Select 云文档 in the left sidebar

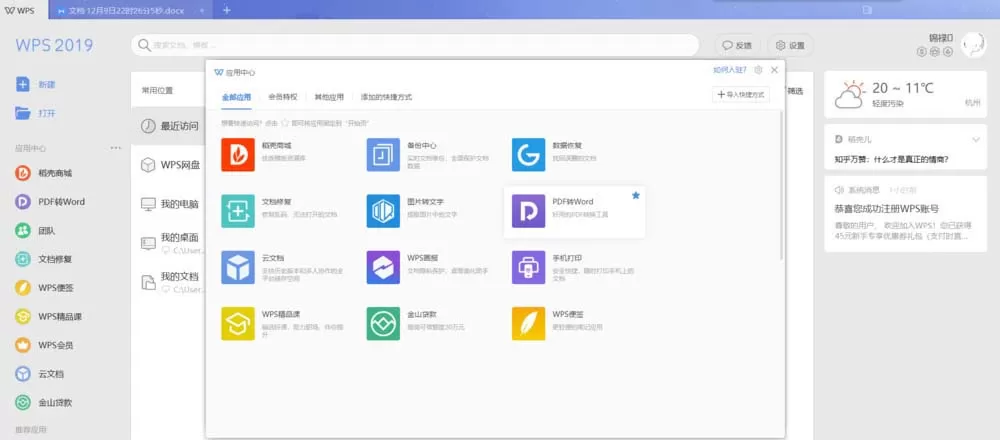(x=40, y=374)
